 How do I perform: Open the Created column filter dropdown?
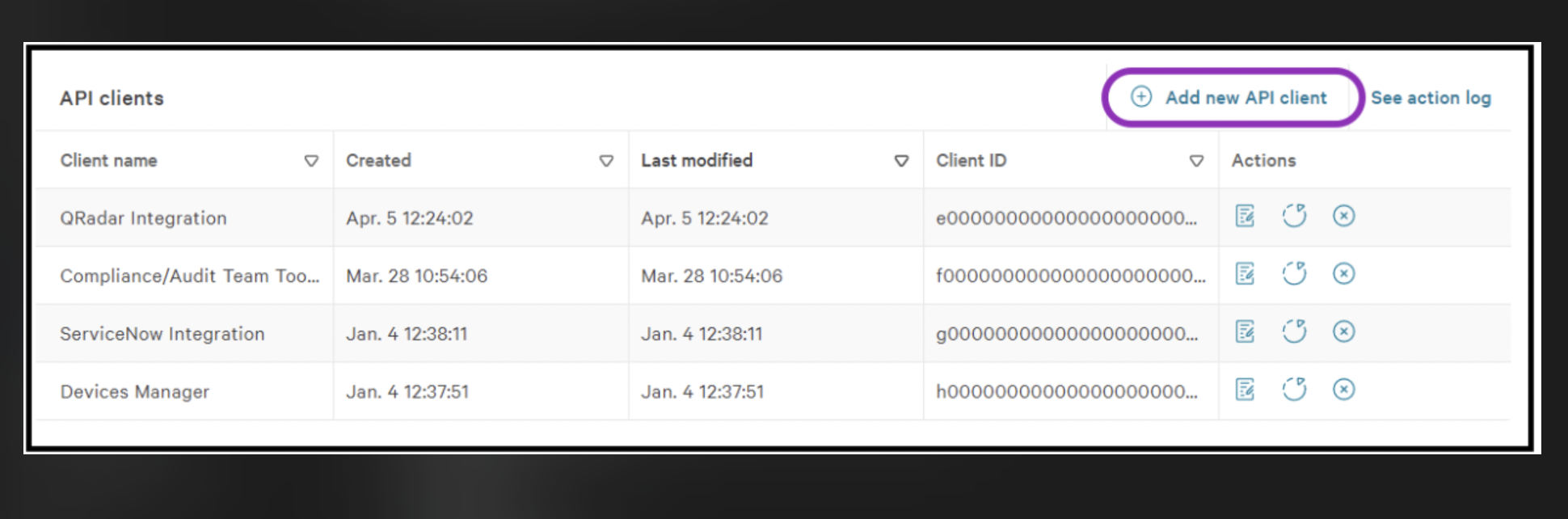(606, 161)
